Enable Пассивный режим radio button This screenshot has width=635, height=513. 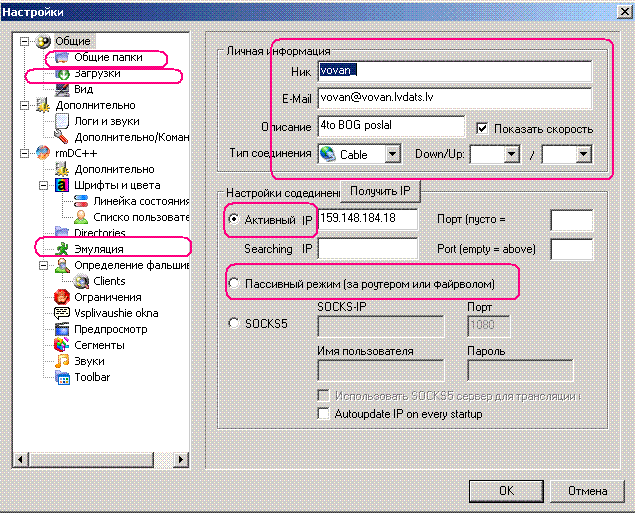(x=234, y=283)
